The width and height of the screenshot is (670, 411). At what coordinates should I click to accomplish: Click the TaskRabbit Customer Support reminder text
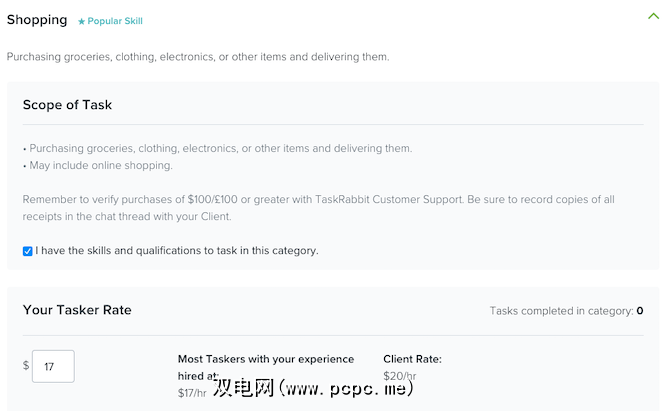318,199
